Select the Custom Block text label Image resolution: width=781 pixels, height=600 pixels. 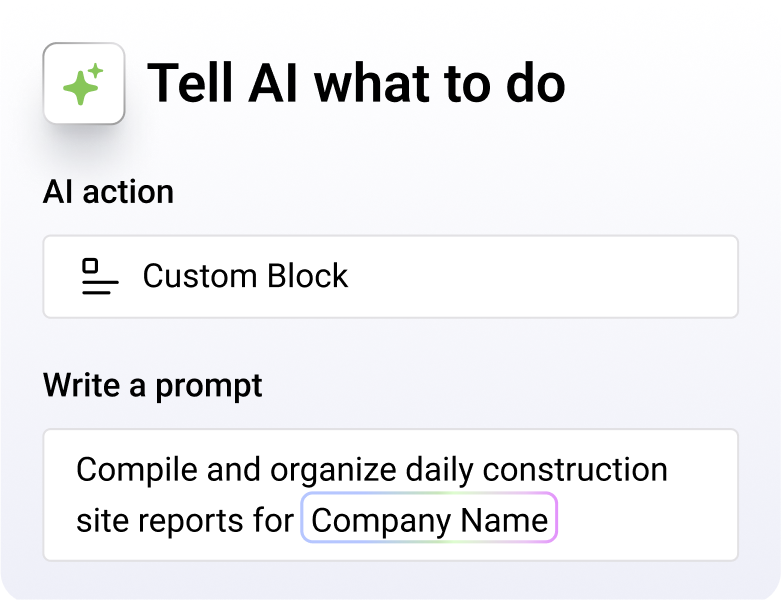coord(245,277)
